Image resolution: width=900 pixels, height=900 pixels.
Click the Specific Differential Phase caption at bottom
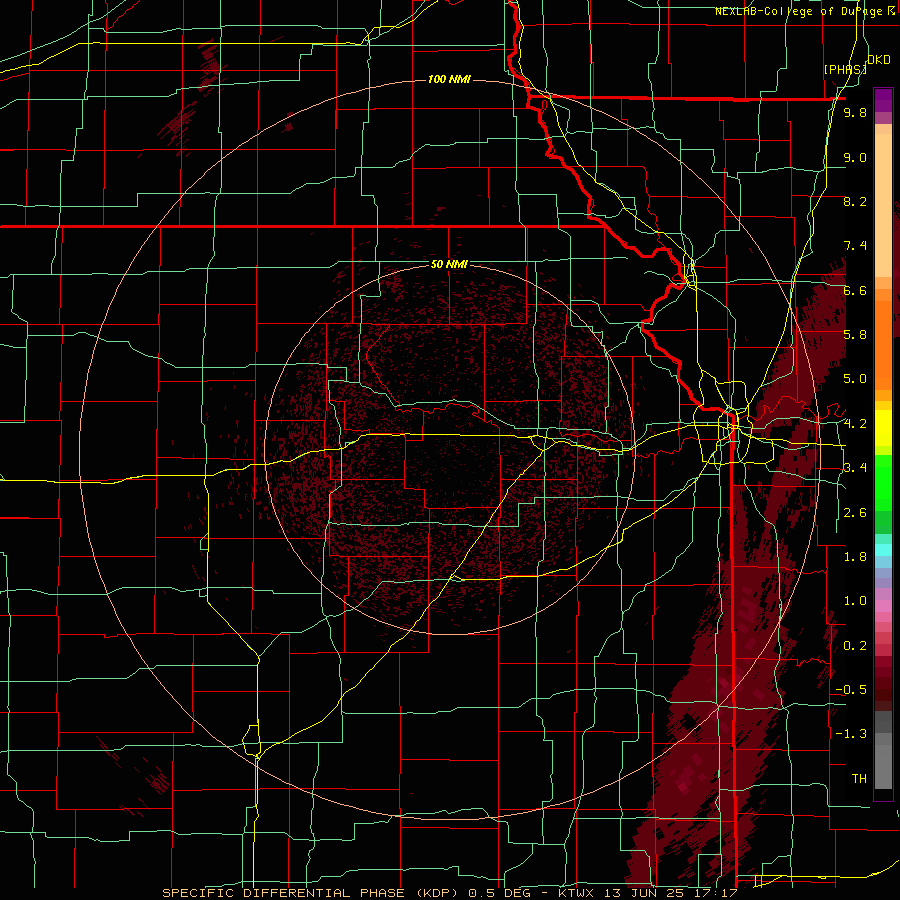pyautogui.click(x=450, y=893)
